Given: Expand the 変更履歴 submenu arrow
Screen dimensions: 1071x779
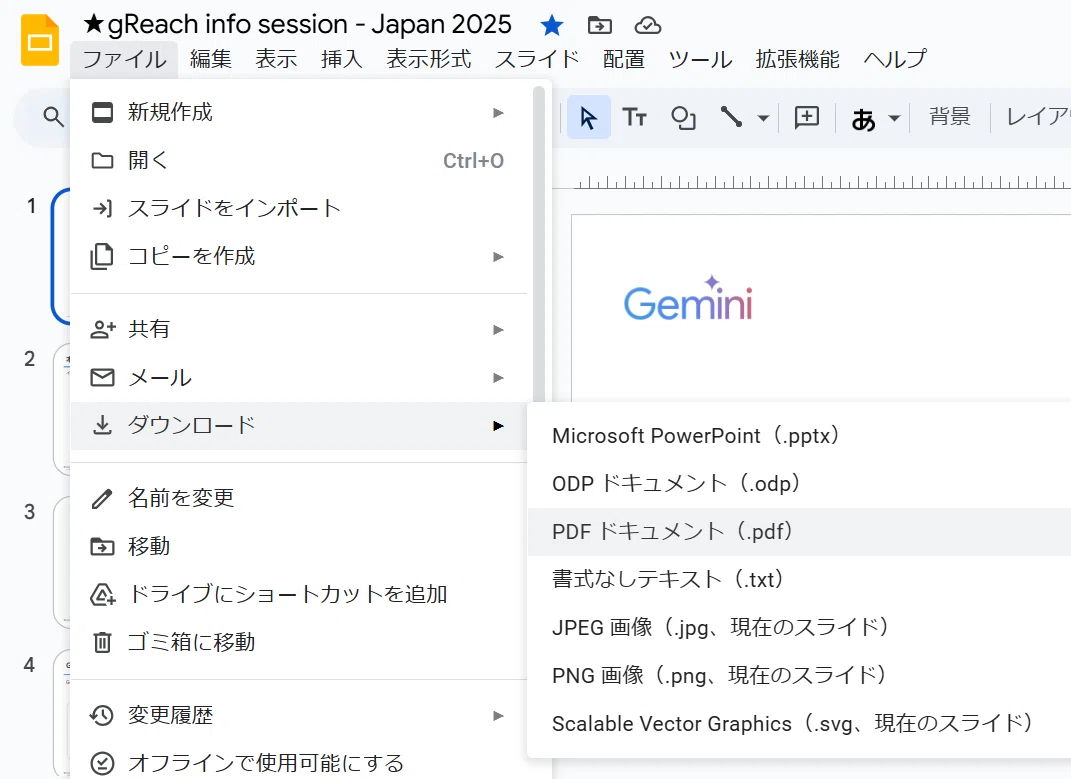Looking at the screenshot, I should pyautogui.click(x=499, y=715).
